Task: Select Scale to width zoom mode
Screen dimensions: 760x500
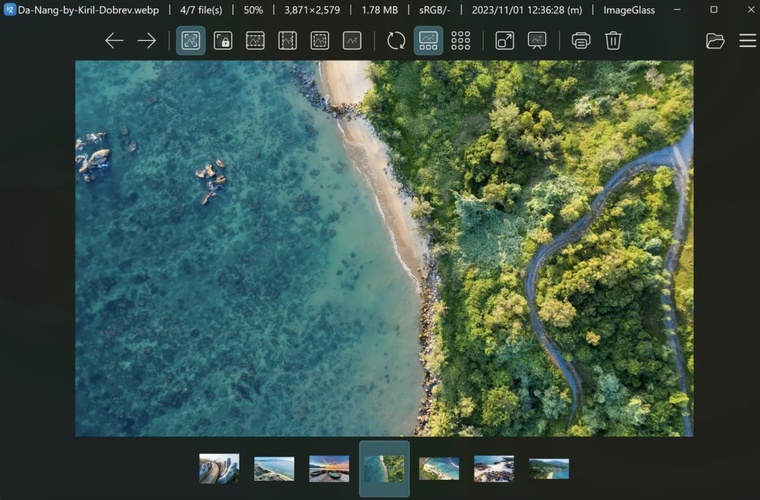Action: (x=255, y=41)
